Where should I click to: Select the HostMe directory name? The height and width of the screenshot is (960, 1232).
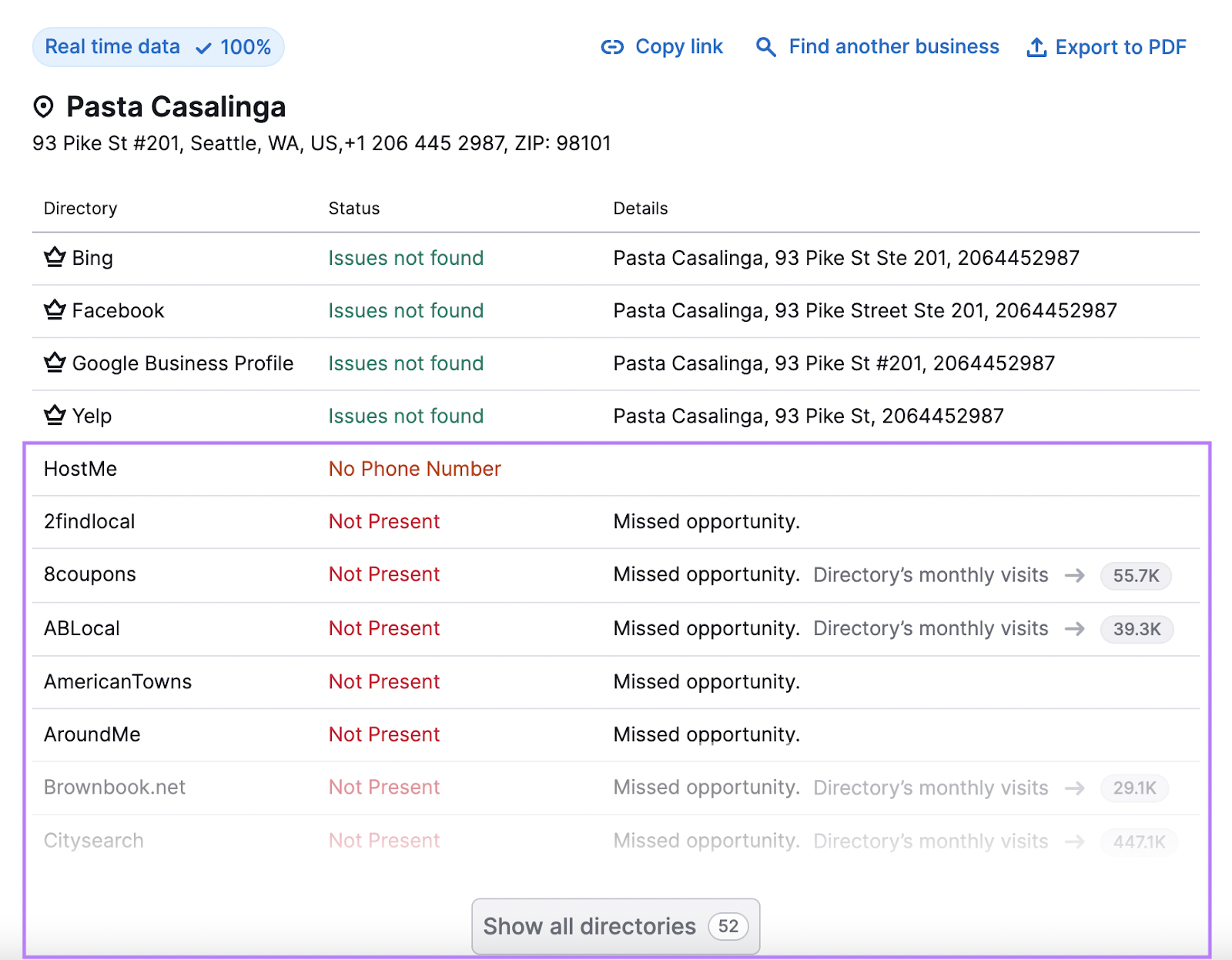pyautogui.click(x=80, y=469)
